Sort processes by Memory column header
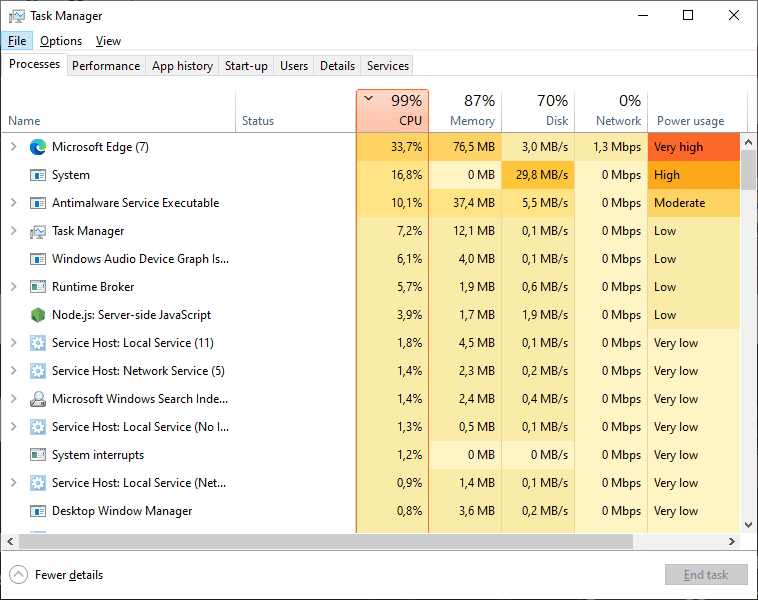The height and width of the screenshot is (600, 758). (465, 111)
